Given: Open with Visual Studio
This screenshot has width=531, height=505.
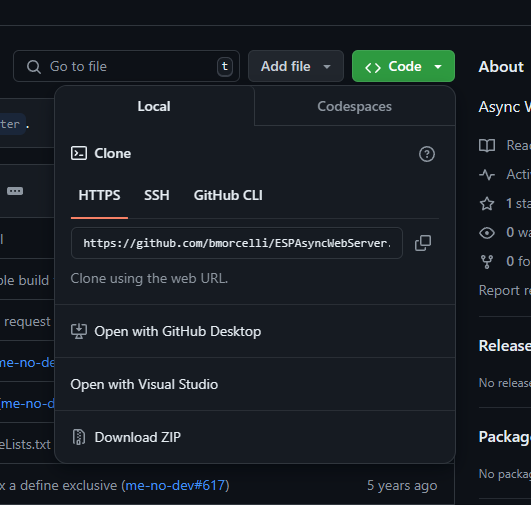Looking at the screenshot, I should click(255, 384).
